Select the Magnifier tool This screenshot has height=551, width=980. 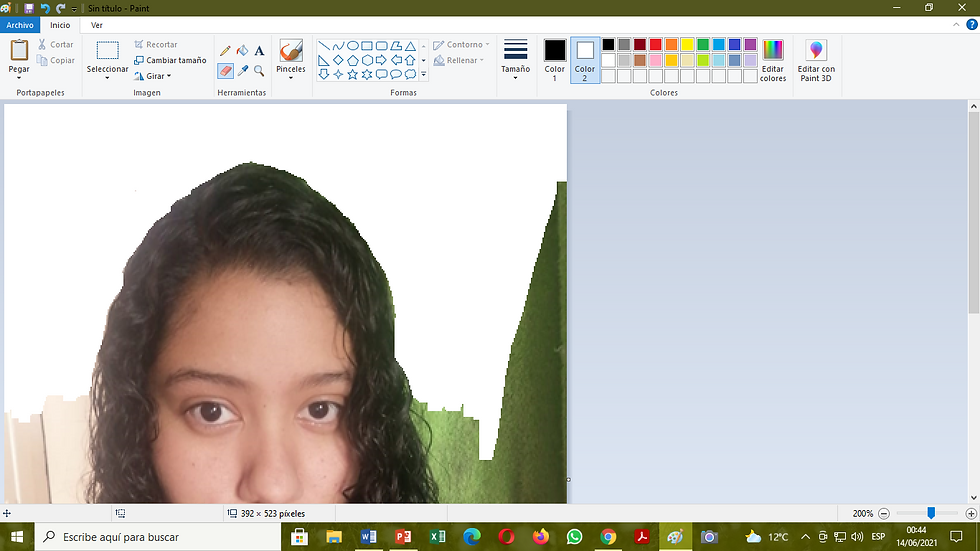(x=259, y=71)
